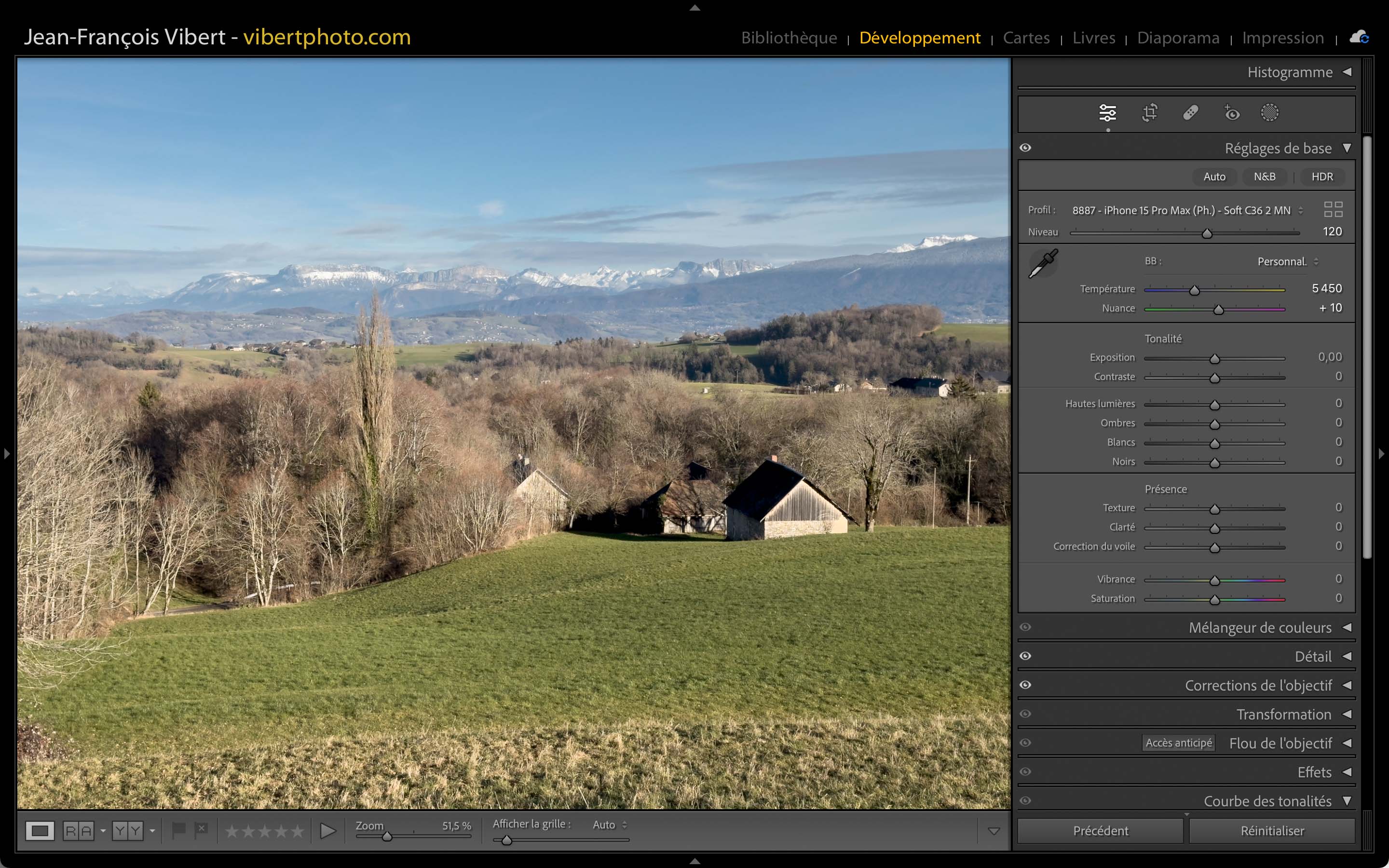
Task: Toggle the Détail panel eye switch
Action: (1025, 656)
